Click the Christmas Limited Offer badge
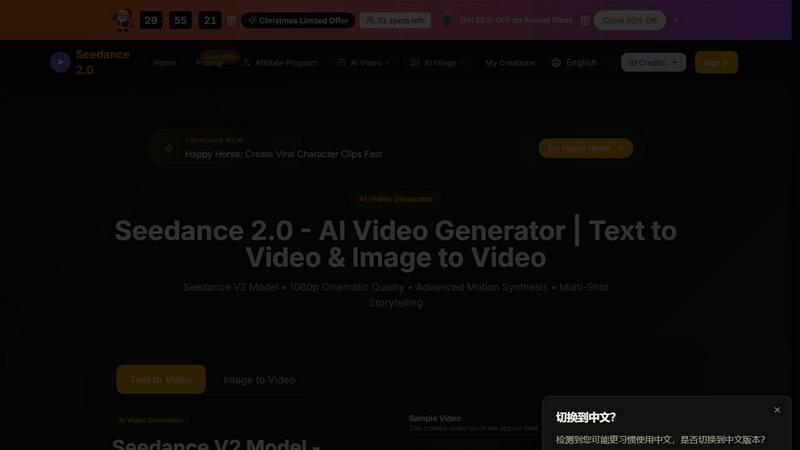Screen dimensions: 800x450 pos(298,20)
